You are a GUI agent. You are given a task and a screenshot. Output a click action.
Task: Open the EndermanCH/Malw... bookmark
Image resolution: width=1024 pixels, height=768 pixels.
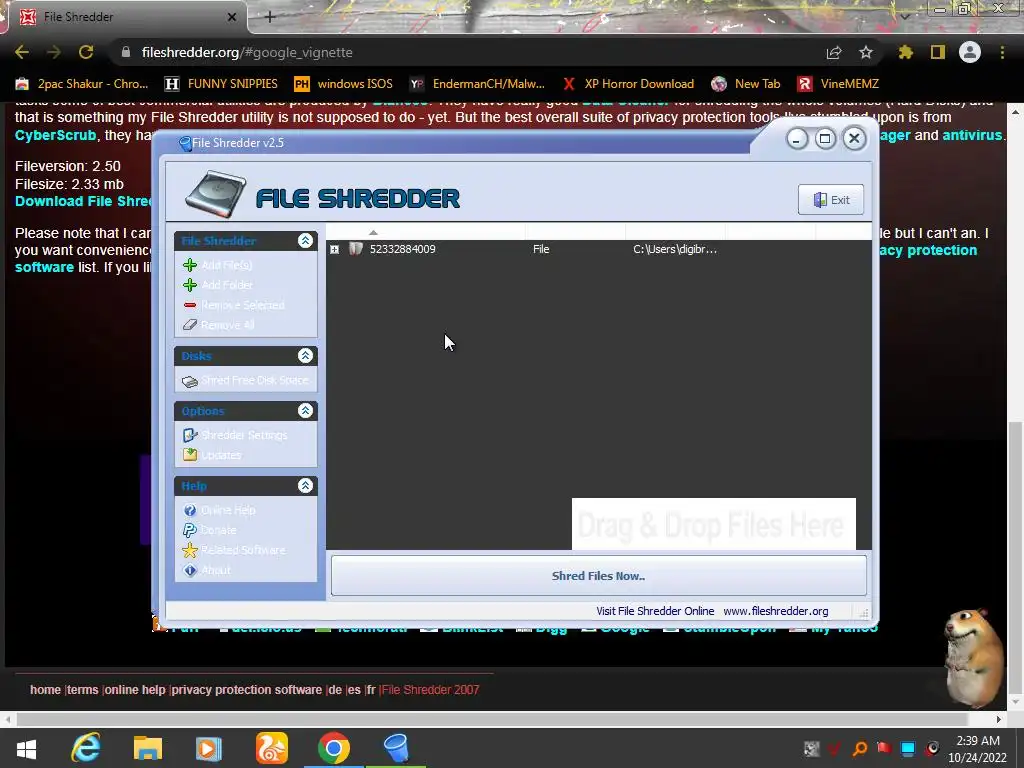(x=477, y=84)
